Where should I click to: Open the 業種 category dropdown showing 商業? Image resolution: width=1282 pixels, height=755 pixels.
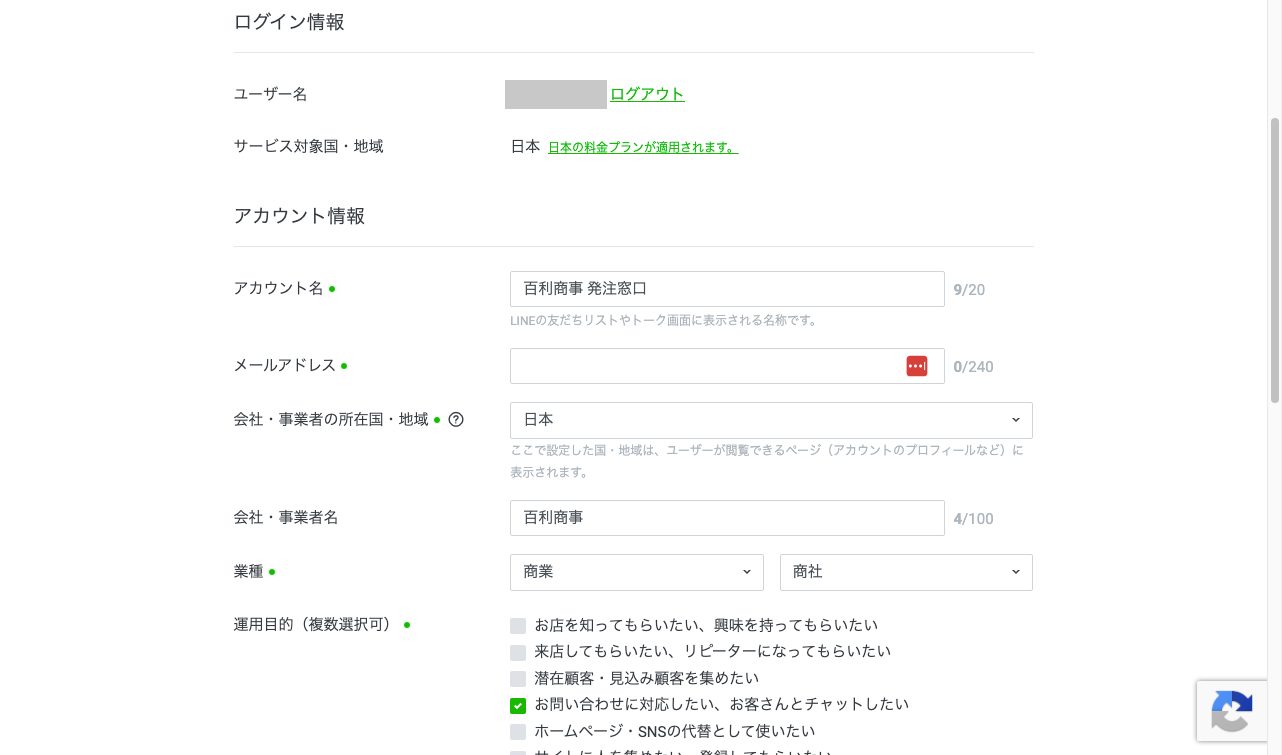pos(637,572)
